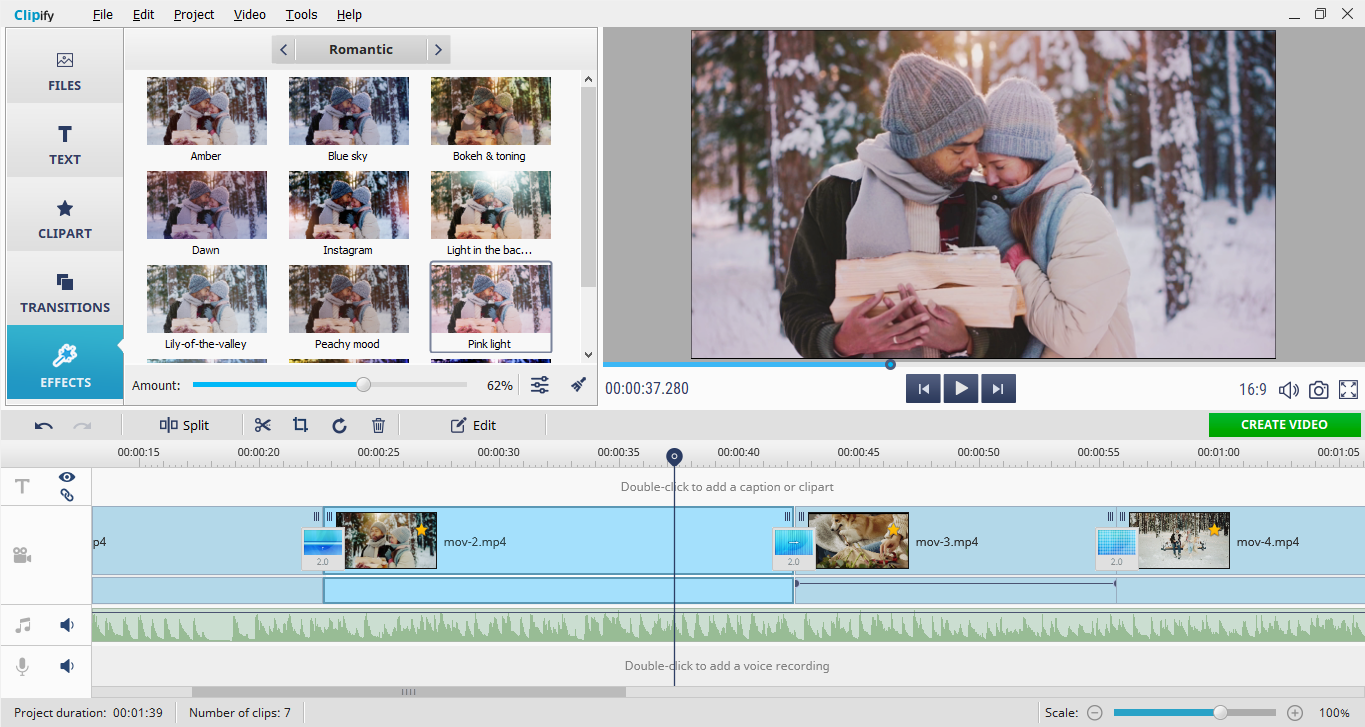Click effects star on mov-4.mp4
1365x727 pixels.
click(1215, 529)
